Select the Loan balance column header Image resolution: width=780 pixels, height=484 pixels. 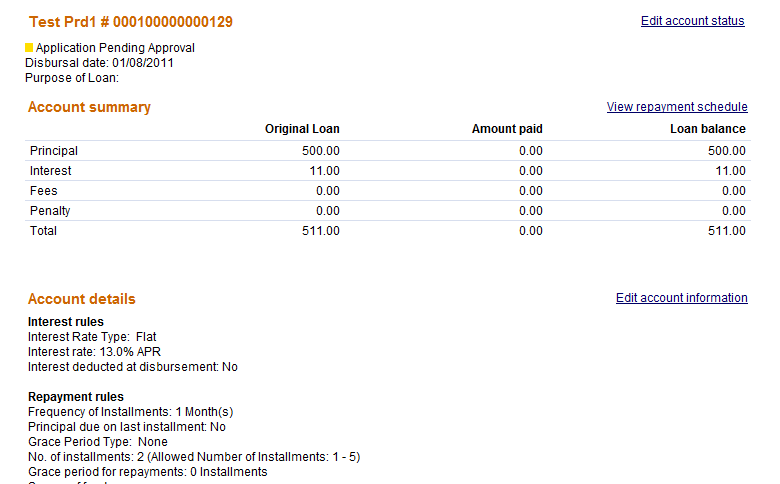707,129
